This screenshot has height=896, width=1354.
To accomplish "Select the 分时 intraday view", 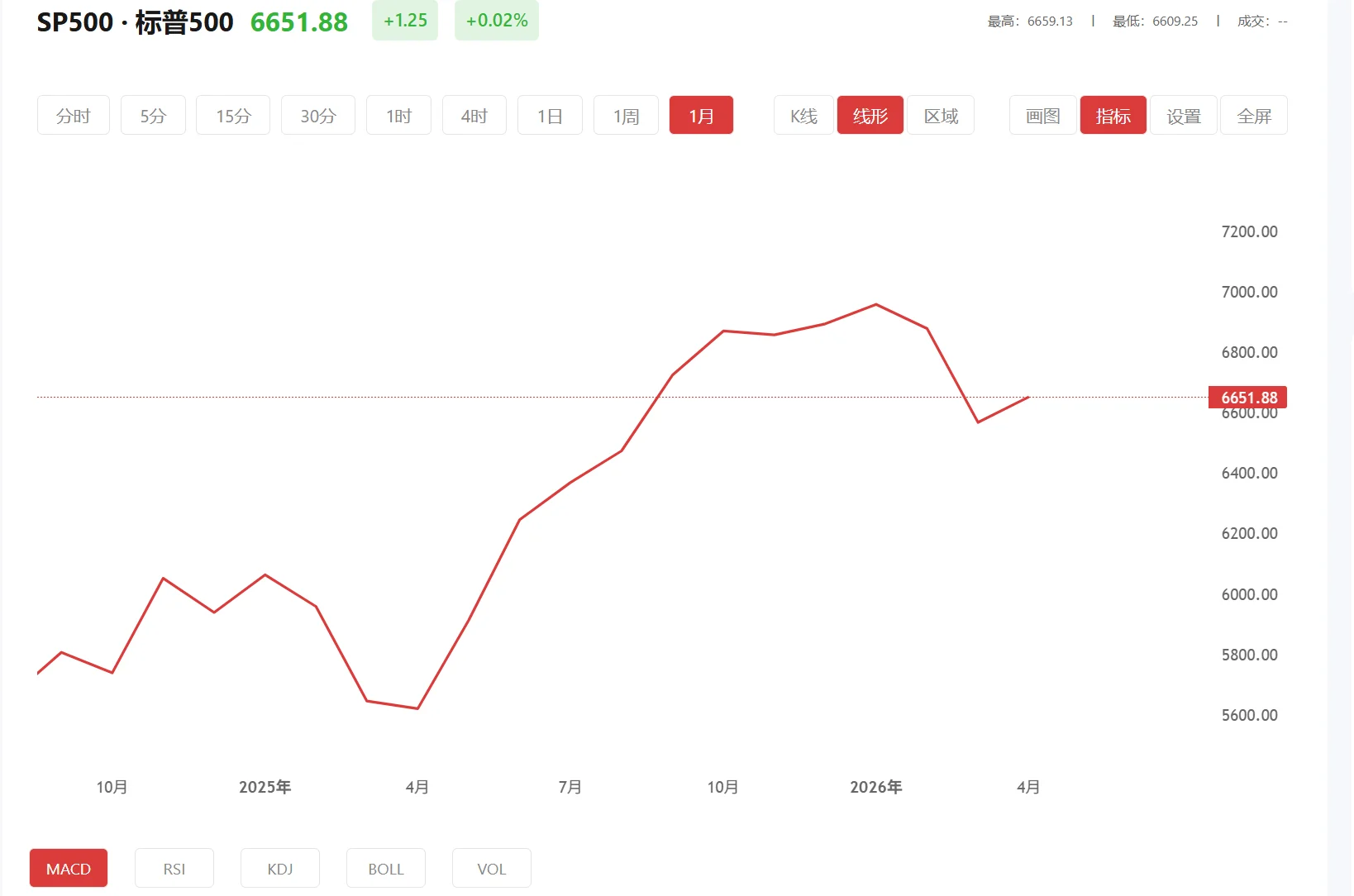I will [73, 115].
